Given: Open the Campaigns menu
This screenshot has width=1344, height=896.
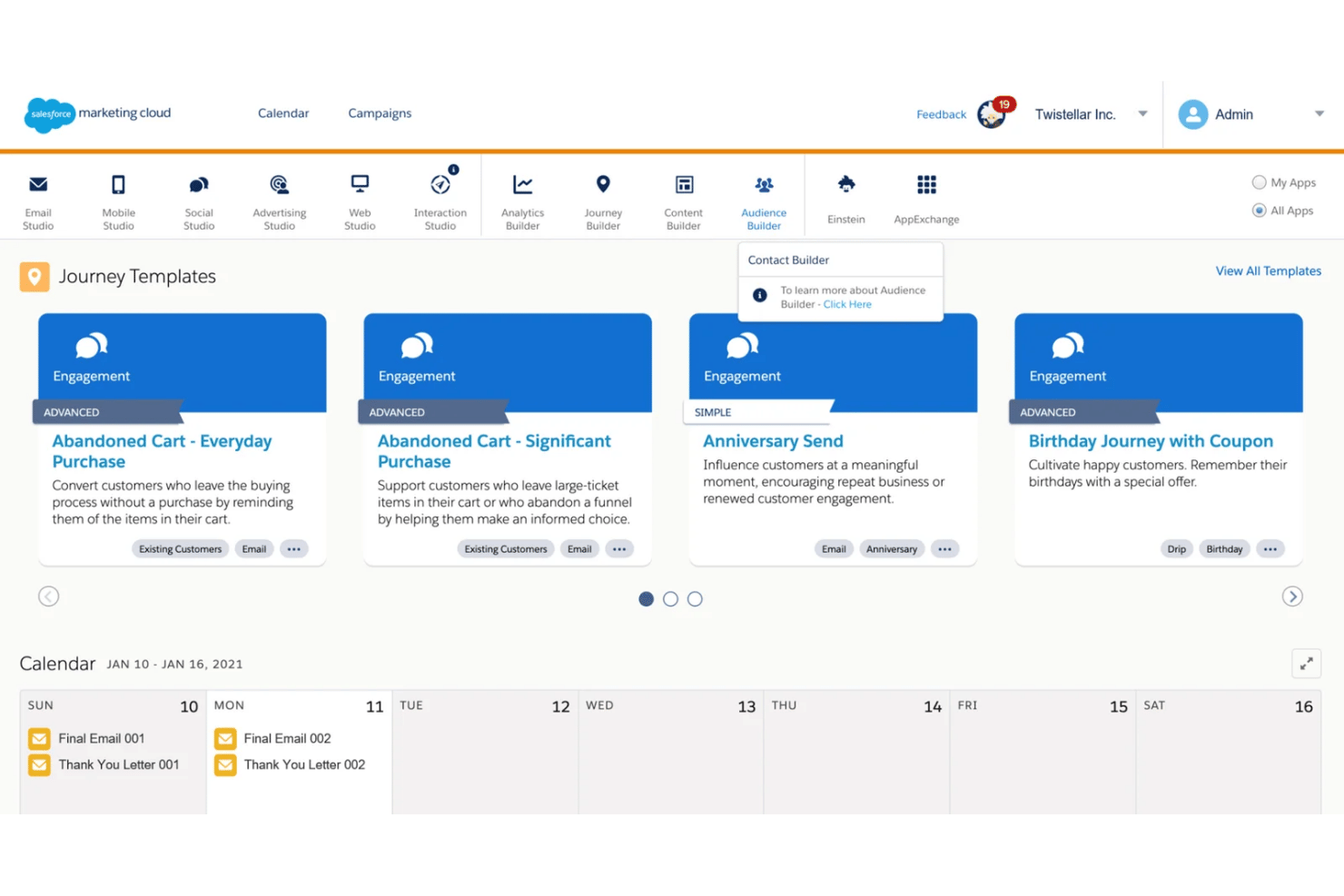Looking at the screenshot, I should [380, 113].
